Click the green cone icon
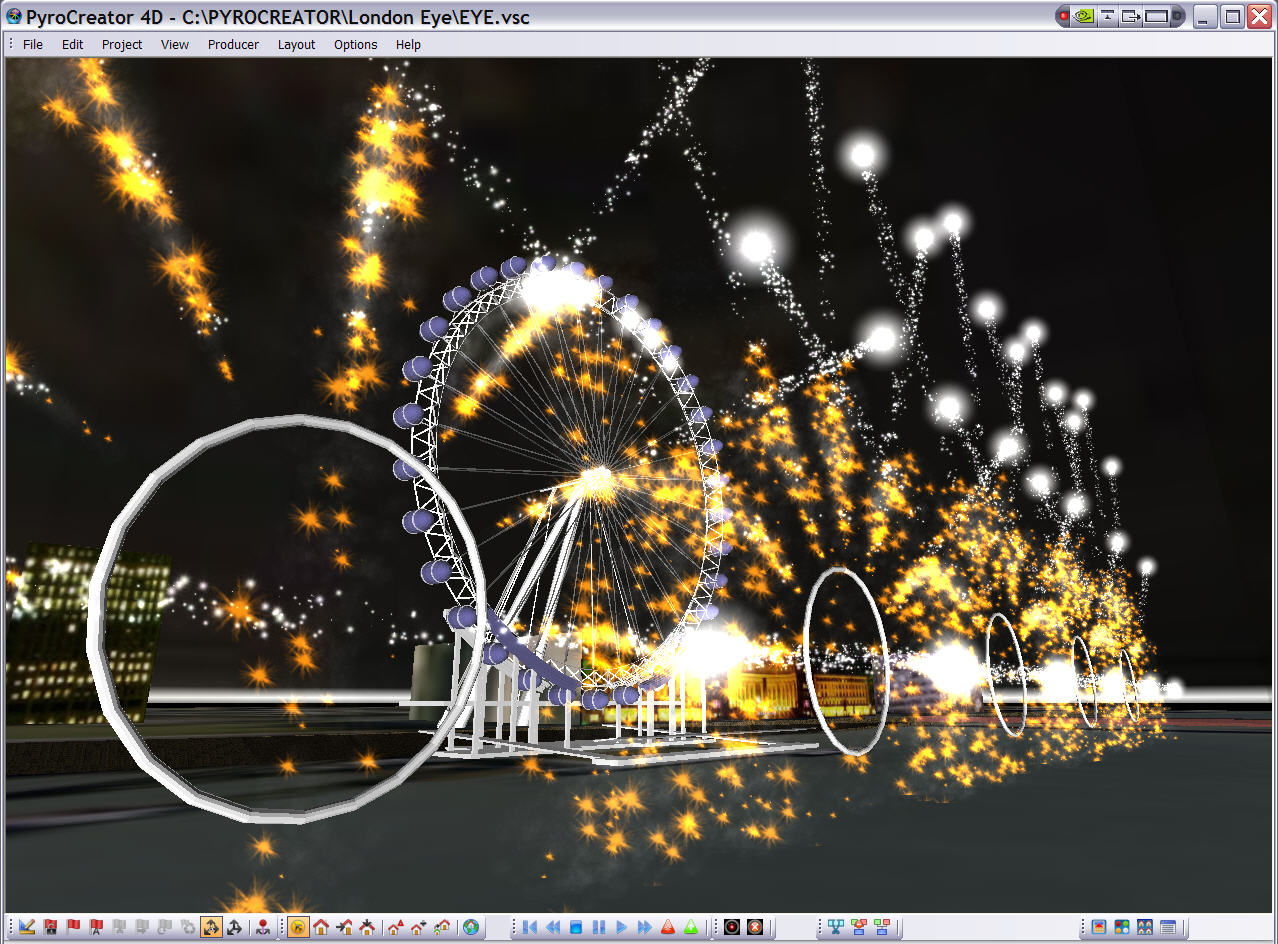This screenshot has width=1278, height=944. coord(691,927)
